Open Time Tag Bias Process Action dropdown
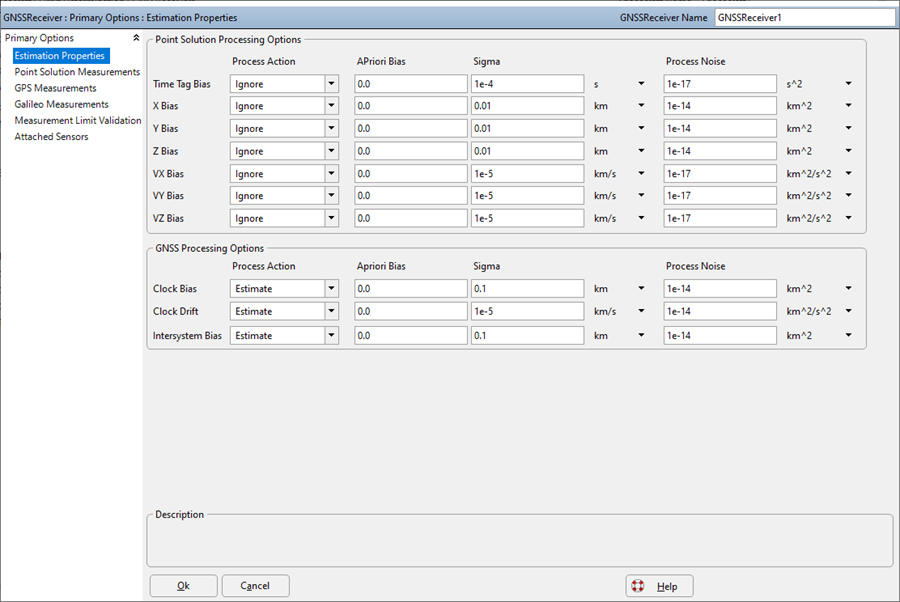Viewport: 900px width, 602px height. click(331, 84)
